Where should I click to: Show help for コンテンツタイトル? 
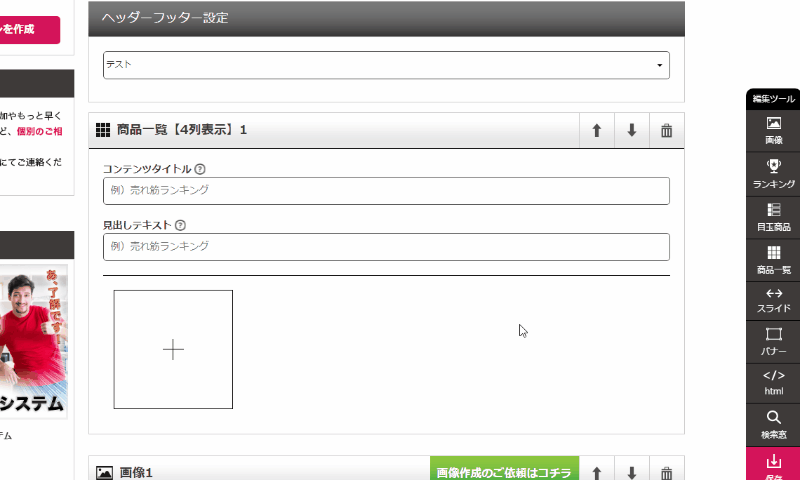click(x=200, y=170)
